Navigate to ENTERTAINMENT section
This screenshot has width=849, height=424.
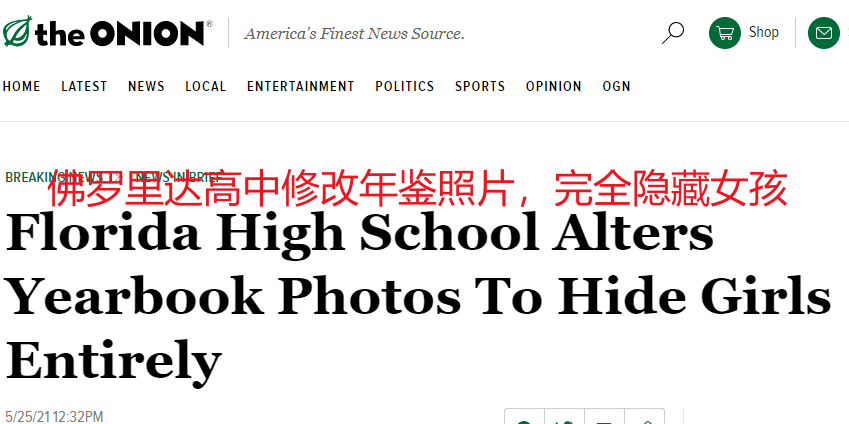click(x=301, y=87)
